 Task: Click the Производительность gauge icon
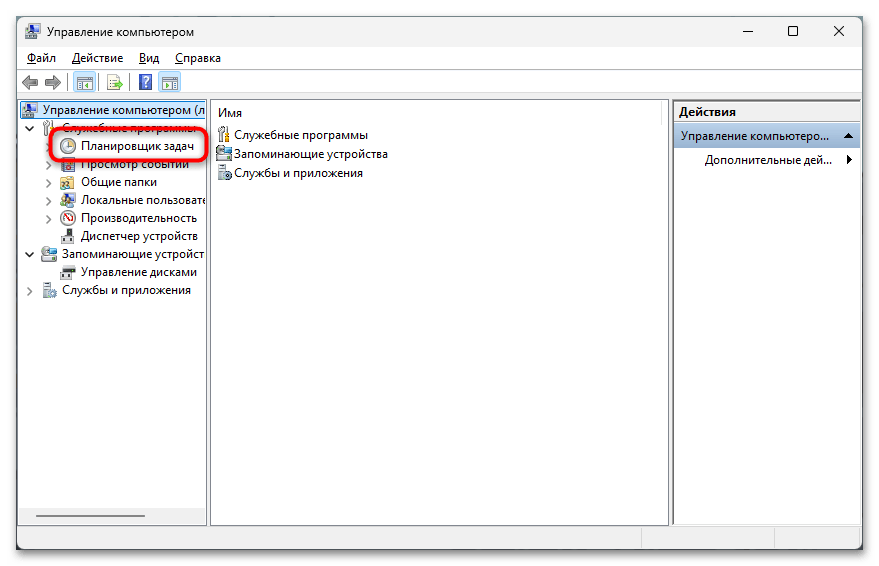tap(68, 218)
